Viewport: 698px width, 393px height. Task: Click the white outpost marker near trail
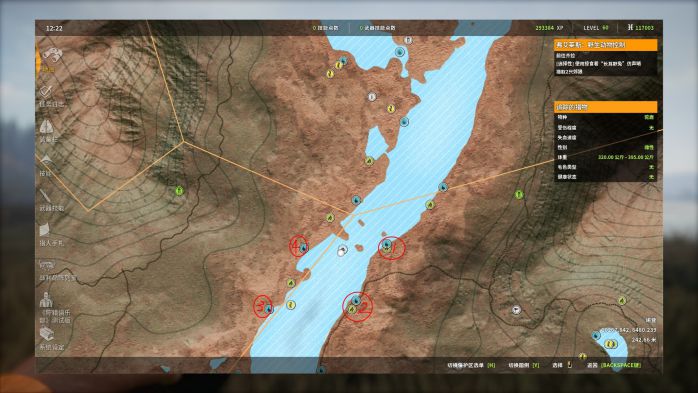pyautogui.click(x=516, y=310)
